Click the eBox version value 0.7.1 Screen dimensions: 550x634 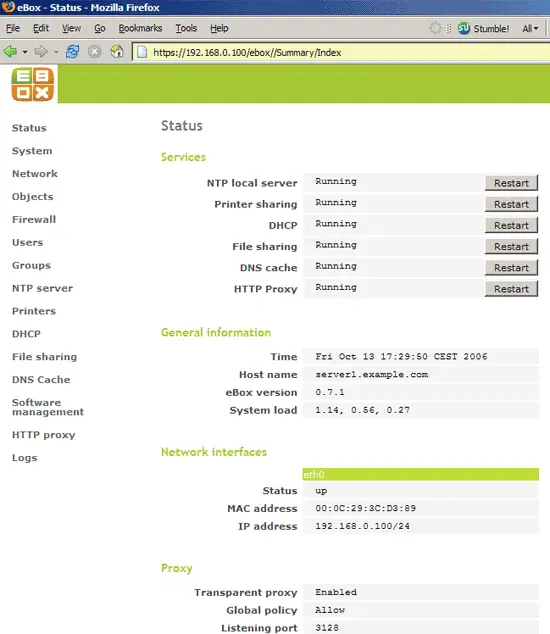pos(330,392)
